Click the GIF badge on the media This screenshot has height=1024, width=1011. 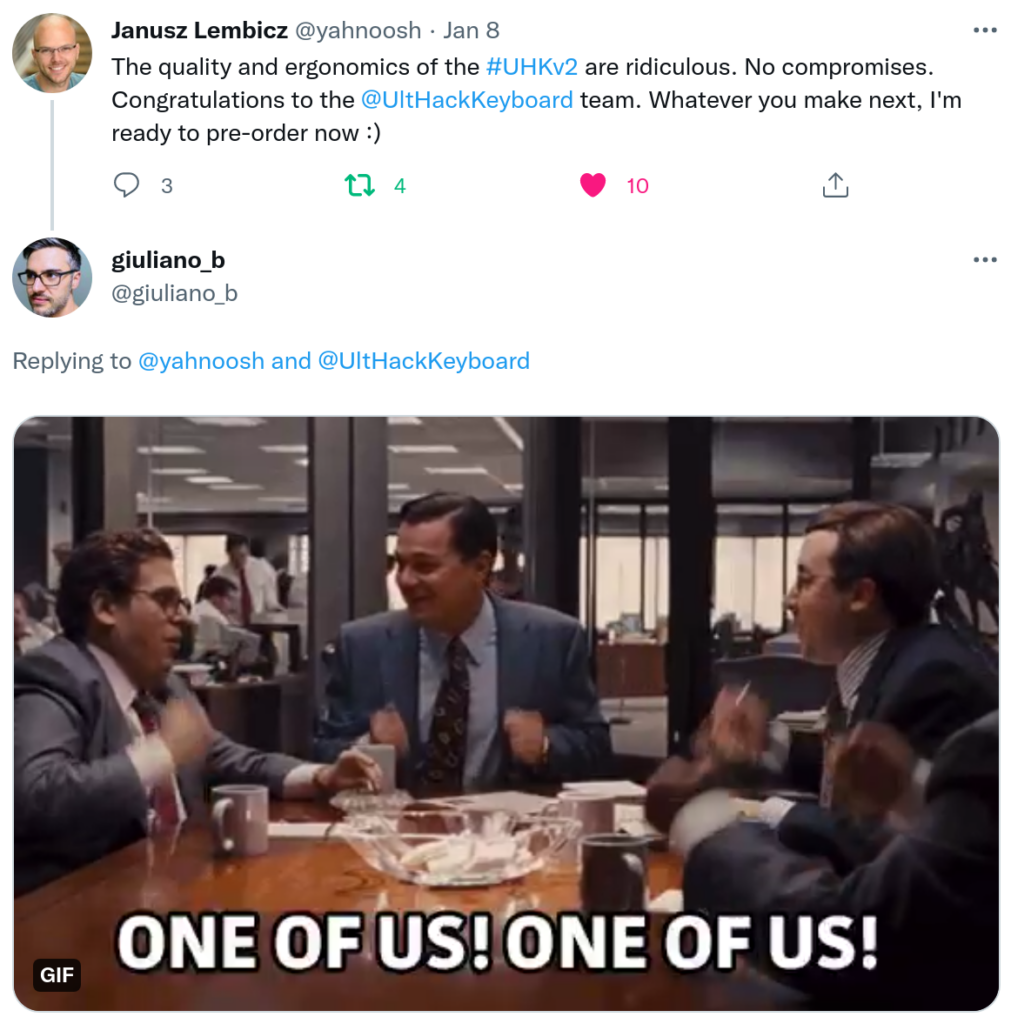(x=57, y=975)
